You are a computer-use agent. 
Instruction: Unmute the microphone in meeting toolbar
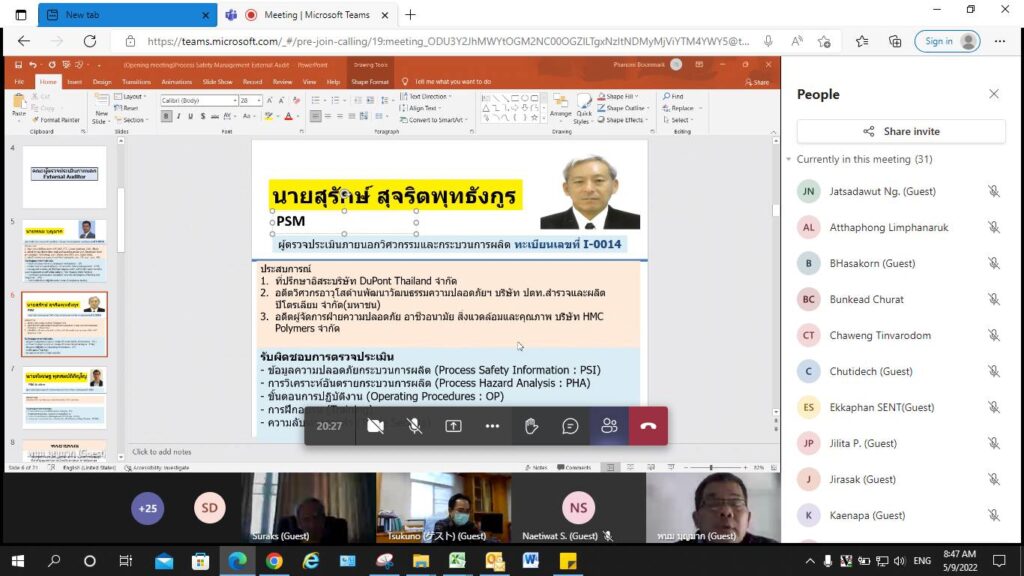click(414, 426)
